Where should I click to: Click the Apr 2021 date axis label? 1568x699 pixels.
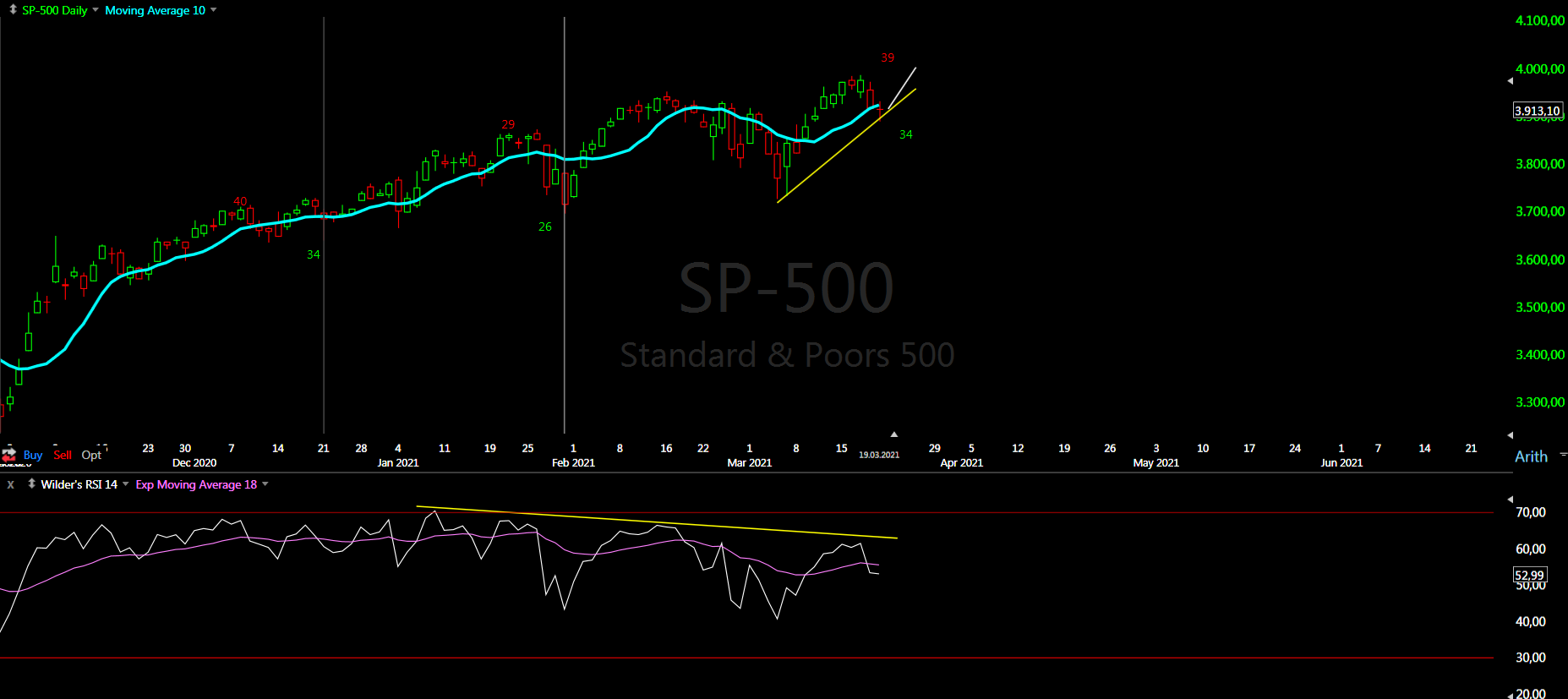click(961, 463)
